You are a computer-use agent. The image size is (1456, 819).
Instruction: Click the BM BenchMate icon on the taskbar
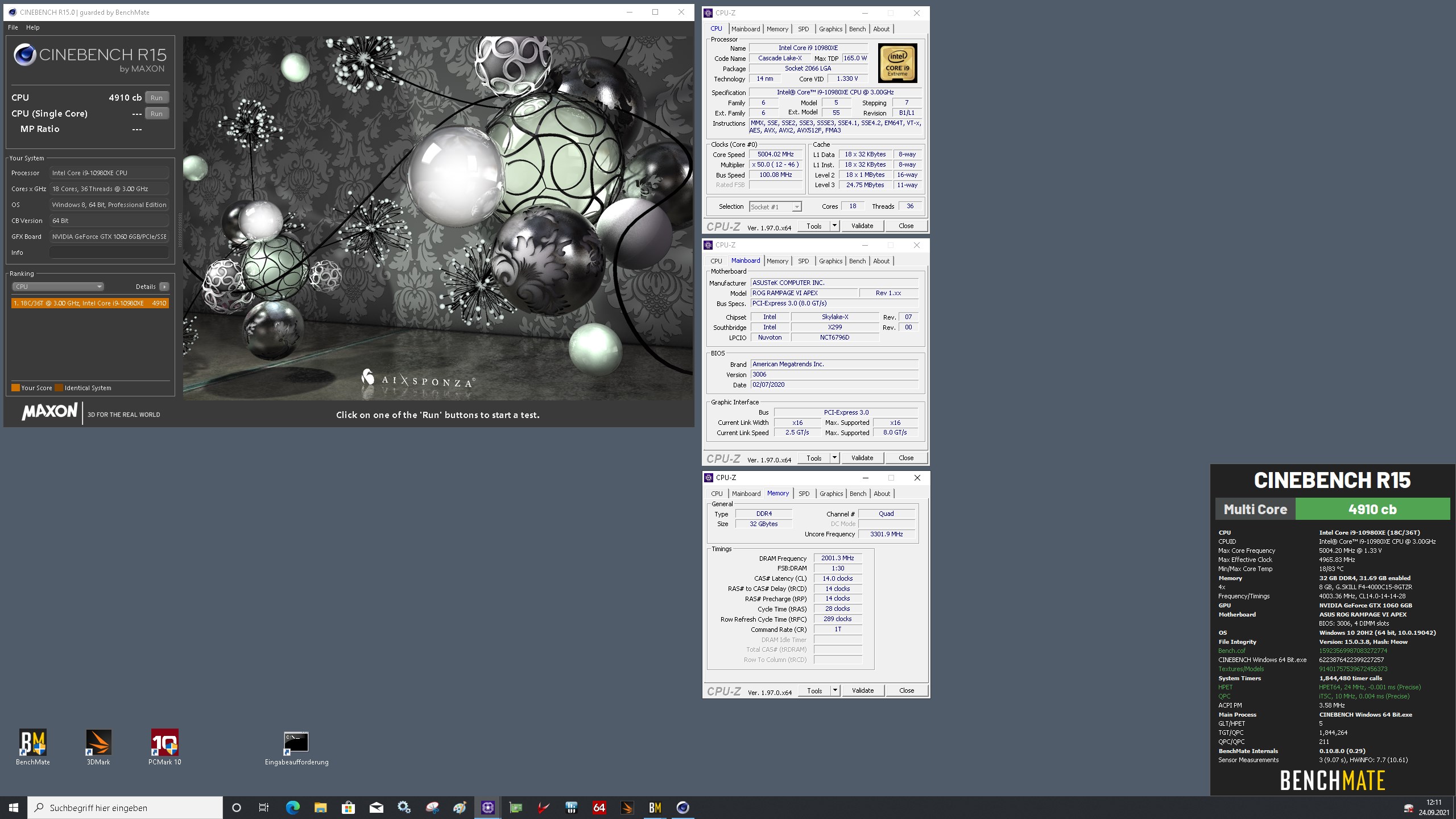coord(655,808)
